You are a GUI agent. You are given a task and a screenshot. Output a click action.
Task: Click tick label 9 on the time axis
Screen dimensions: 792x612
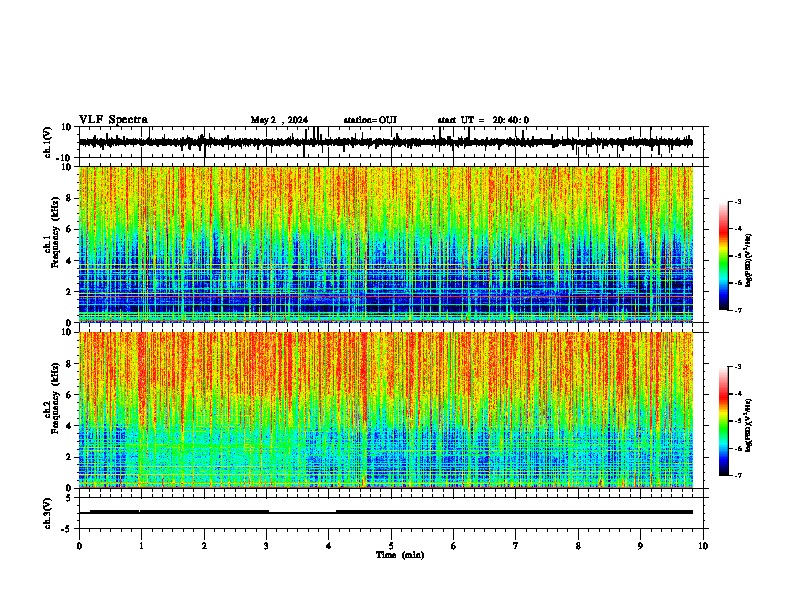[640, 546]
